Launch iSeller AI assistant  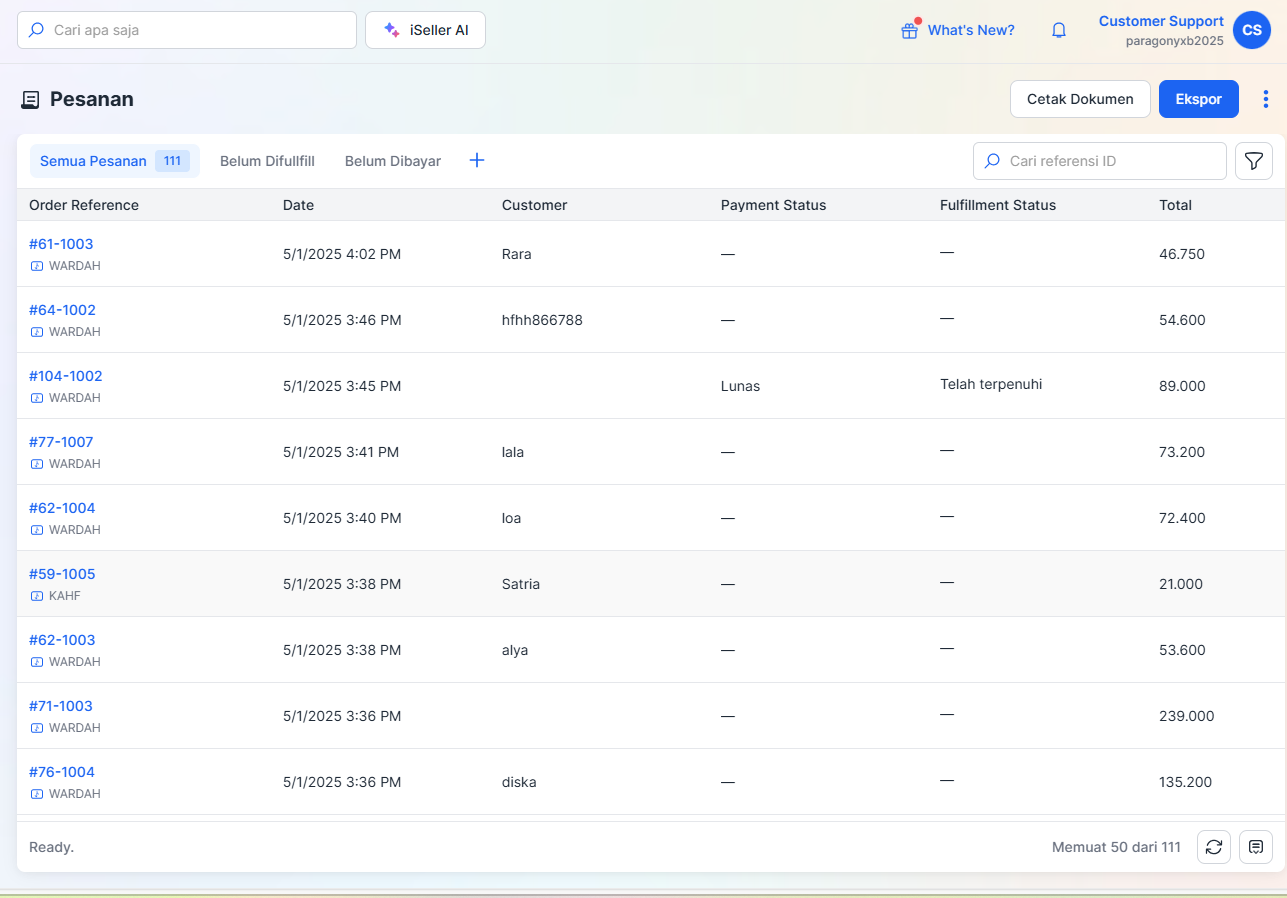tap(425, 30)
